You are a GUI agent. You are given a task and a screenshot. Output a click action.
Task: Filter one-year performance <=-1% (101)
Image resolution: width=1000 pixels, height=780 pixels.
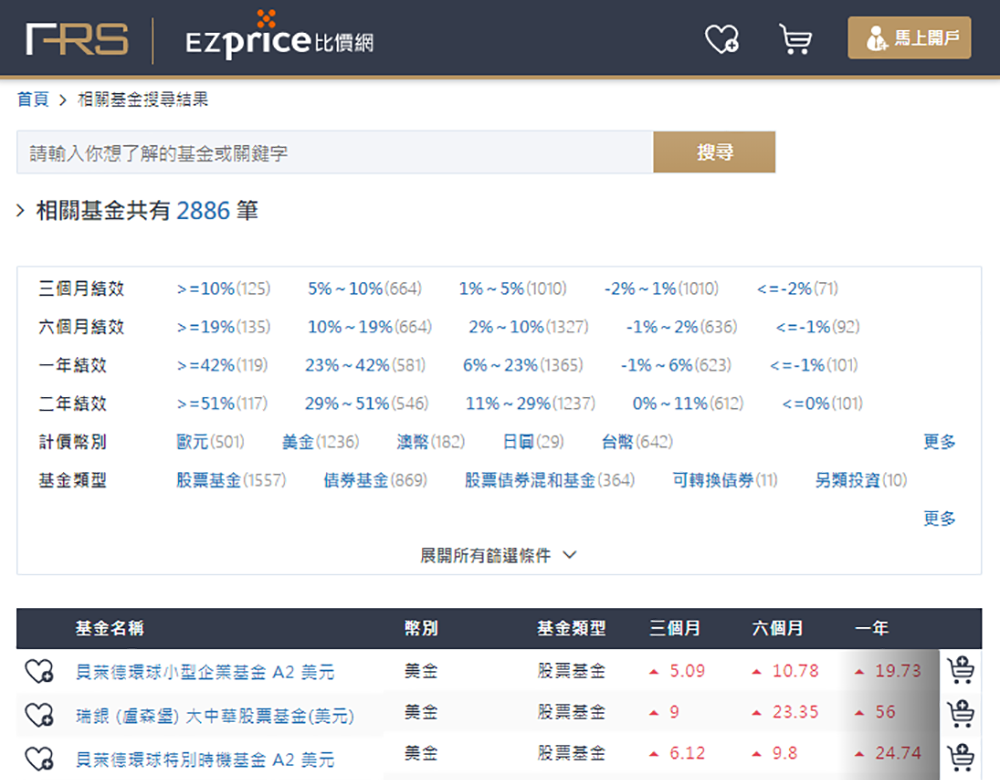point(814,365)
